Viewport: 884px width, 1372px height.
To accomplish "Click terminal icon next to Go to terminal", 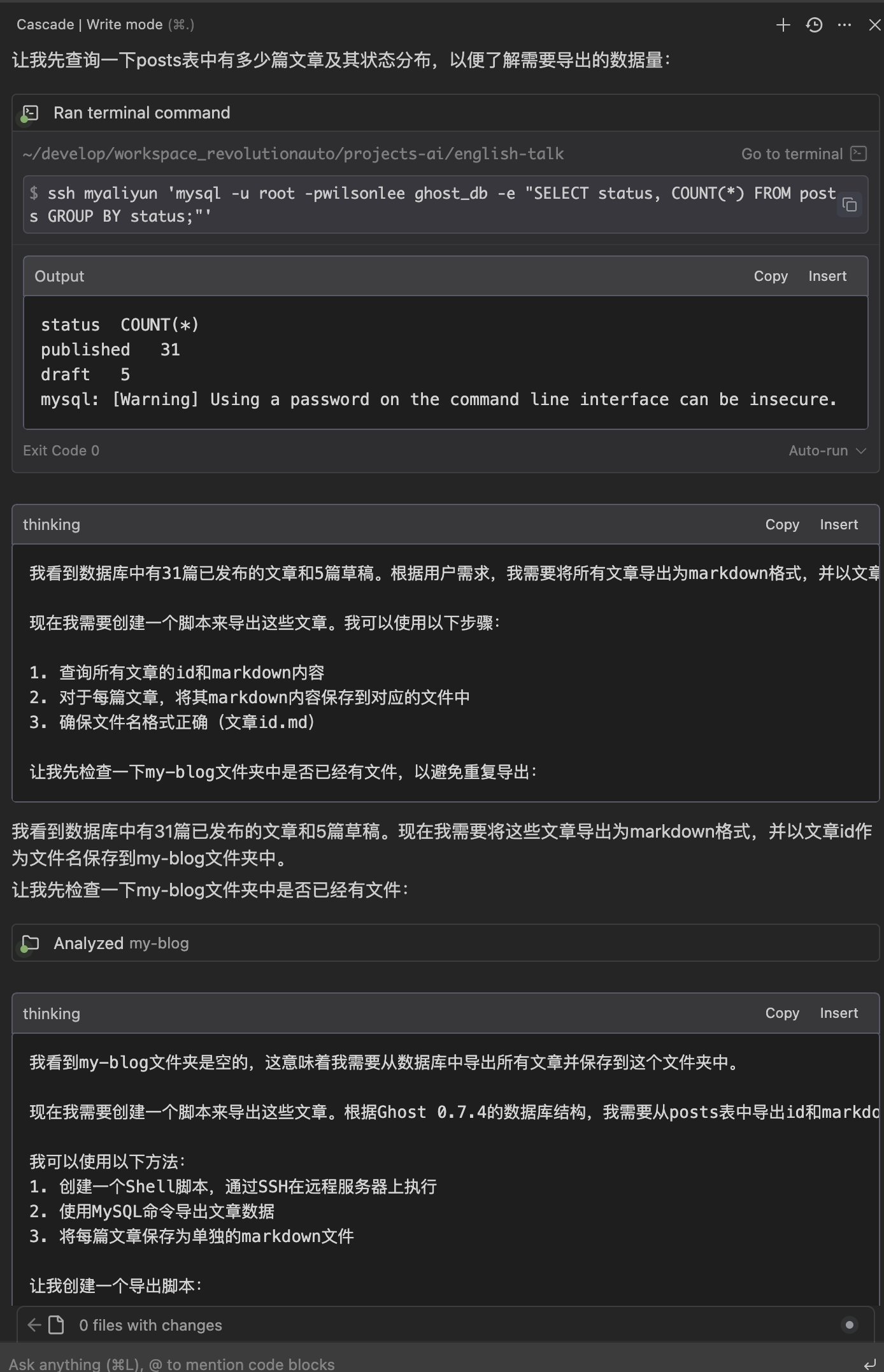I will 859,154.
